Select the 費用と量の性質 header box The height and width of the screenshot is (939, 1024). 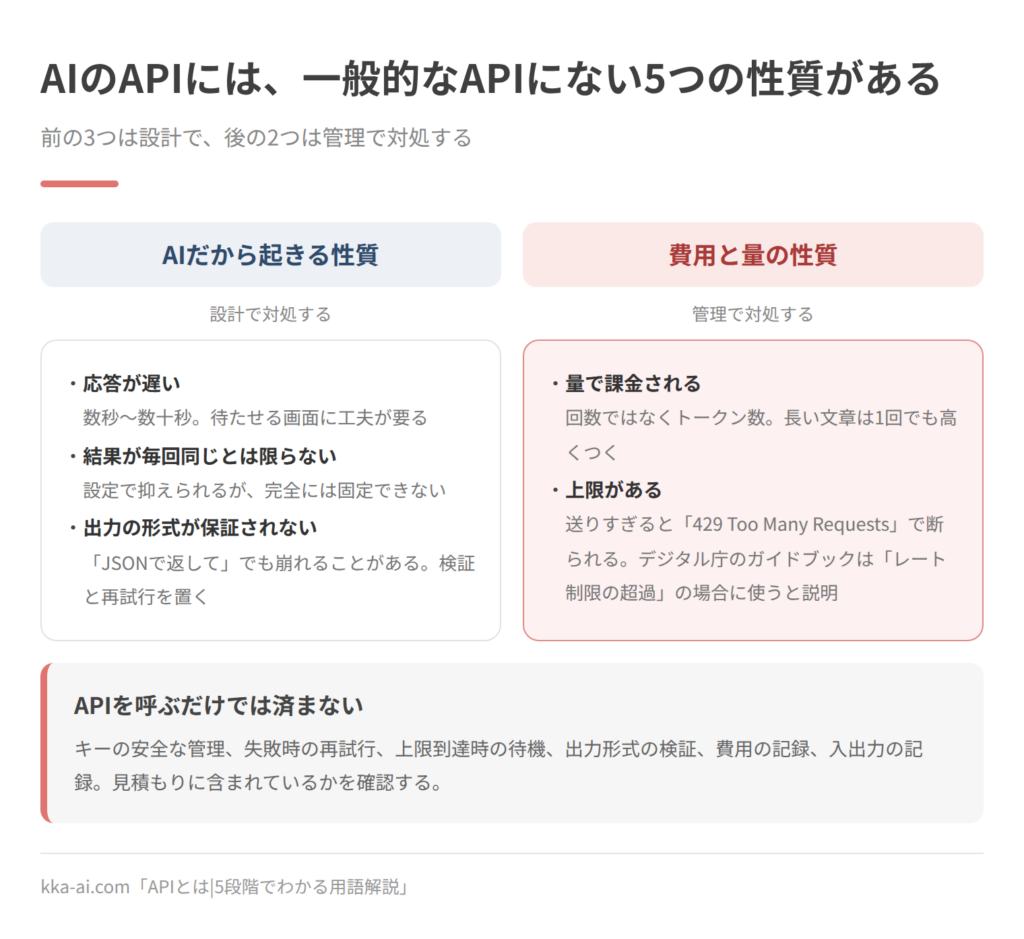(753, 255)
